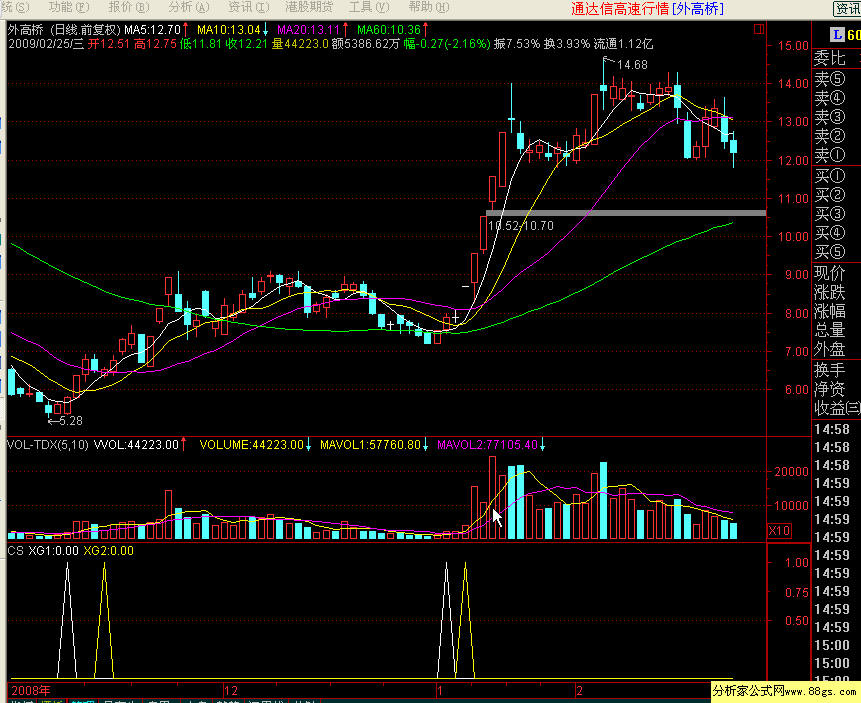Open the 报价(B) menu
Image resolution: width=861 pixels, height=703 pixels.
[x=128, y=7]
